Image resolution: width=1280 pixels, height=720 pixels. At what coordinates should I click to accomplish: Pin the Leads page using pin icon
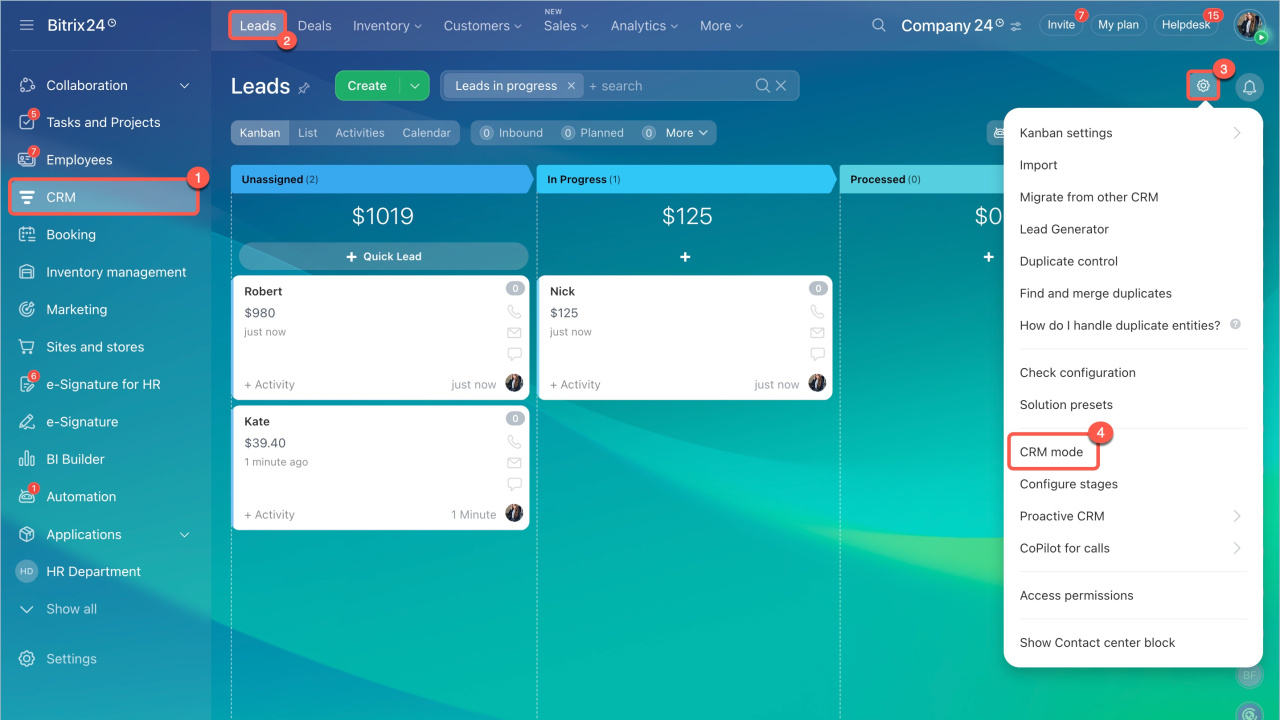[304, 88]
